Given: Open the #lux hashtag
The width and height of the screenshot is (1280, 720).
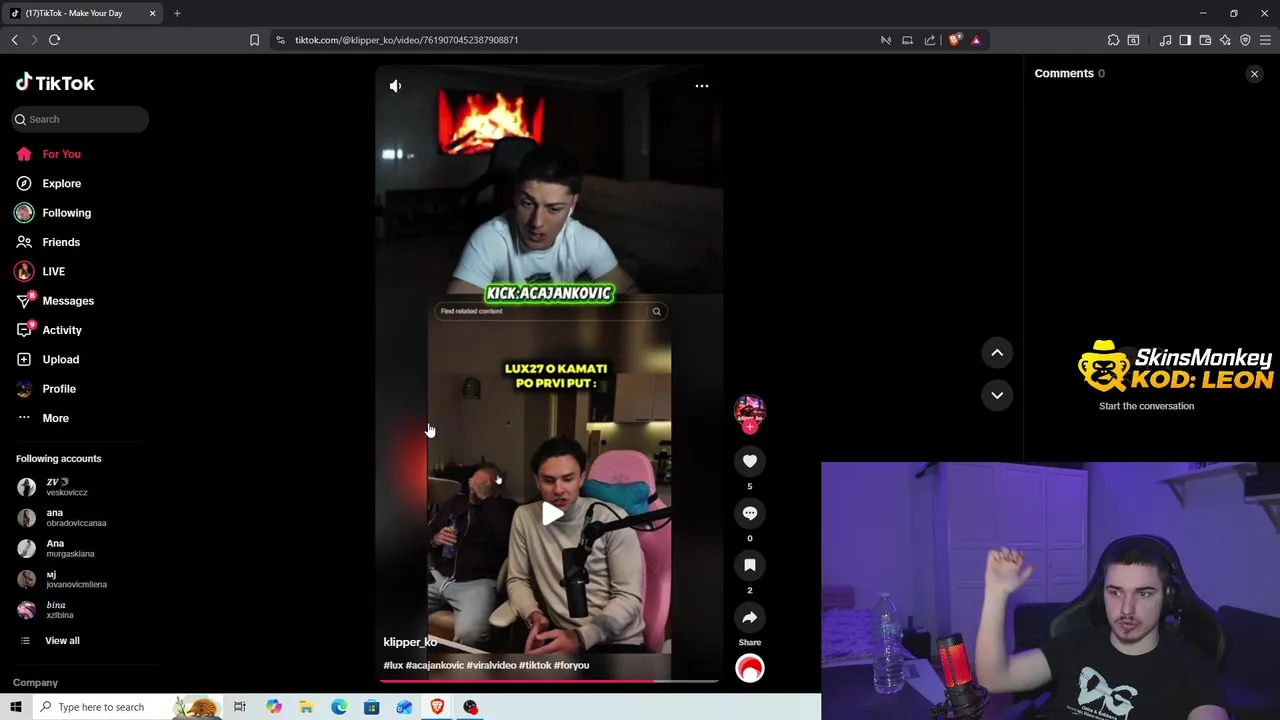Looking at the screenshot, I should (x=393, y=665).
